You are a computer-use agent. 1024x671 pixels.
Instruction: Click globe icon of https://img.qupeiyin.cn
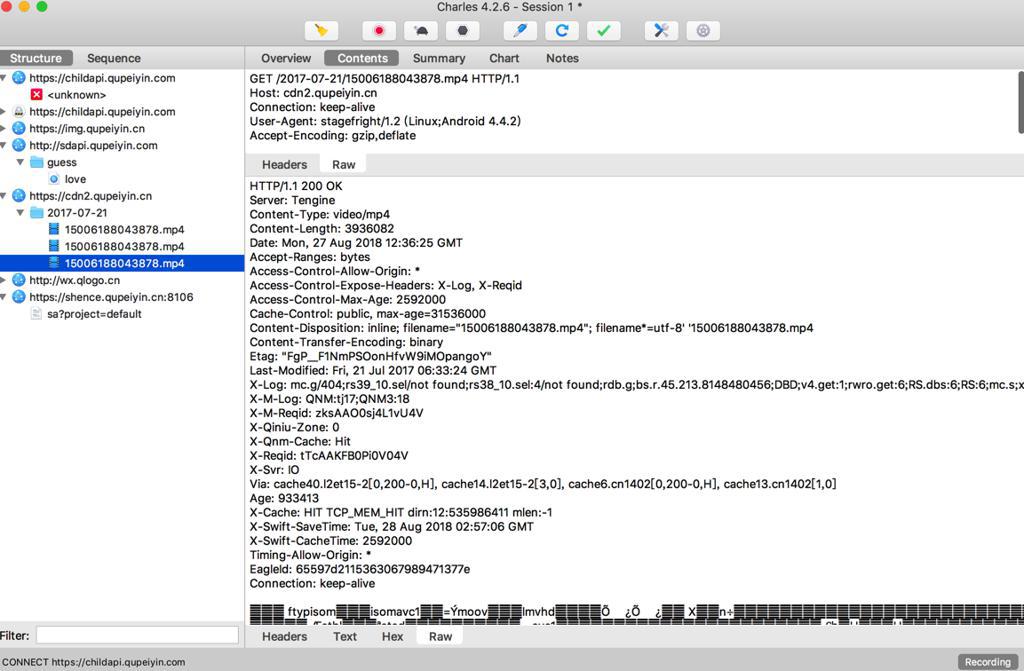19,128
